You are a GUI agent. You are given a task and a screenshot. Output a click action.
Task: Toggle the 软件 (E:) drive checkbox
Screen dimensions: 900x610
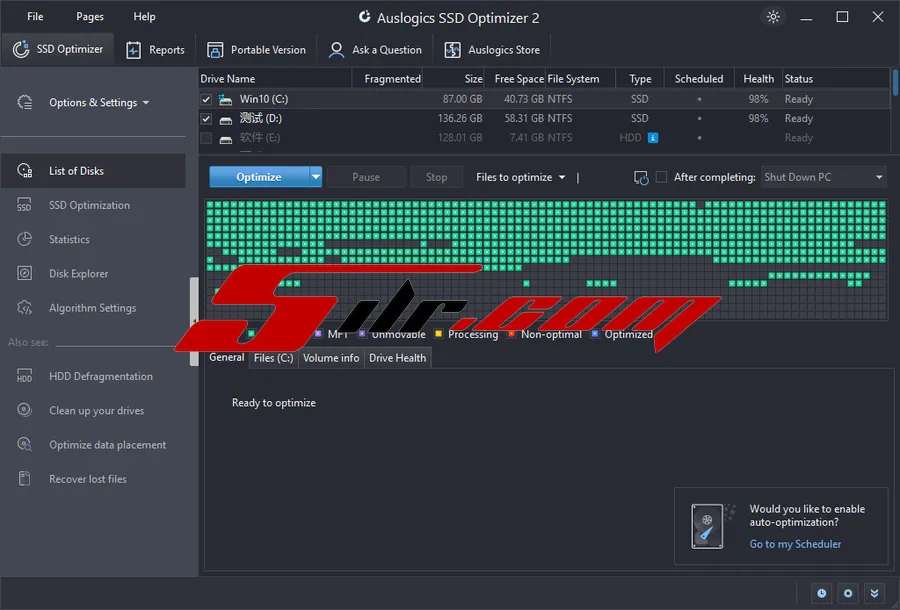(206, 138)
